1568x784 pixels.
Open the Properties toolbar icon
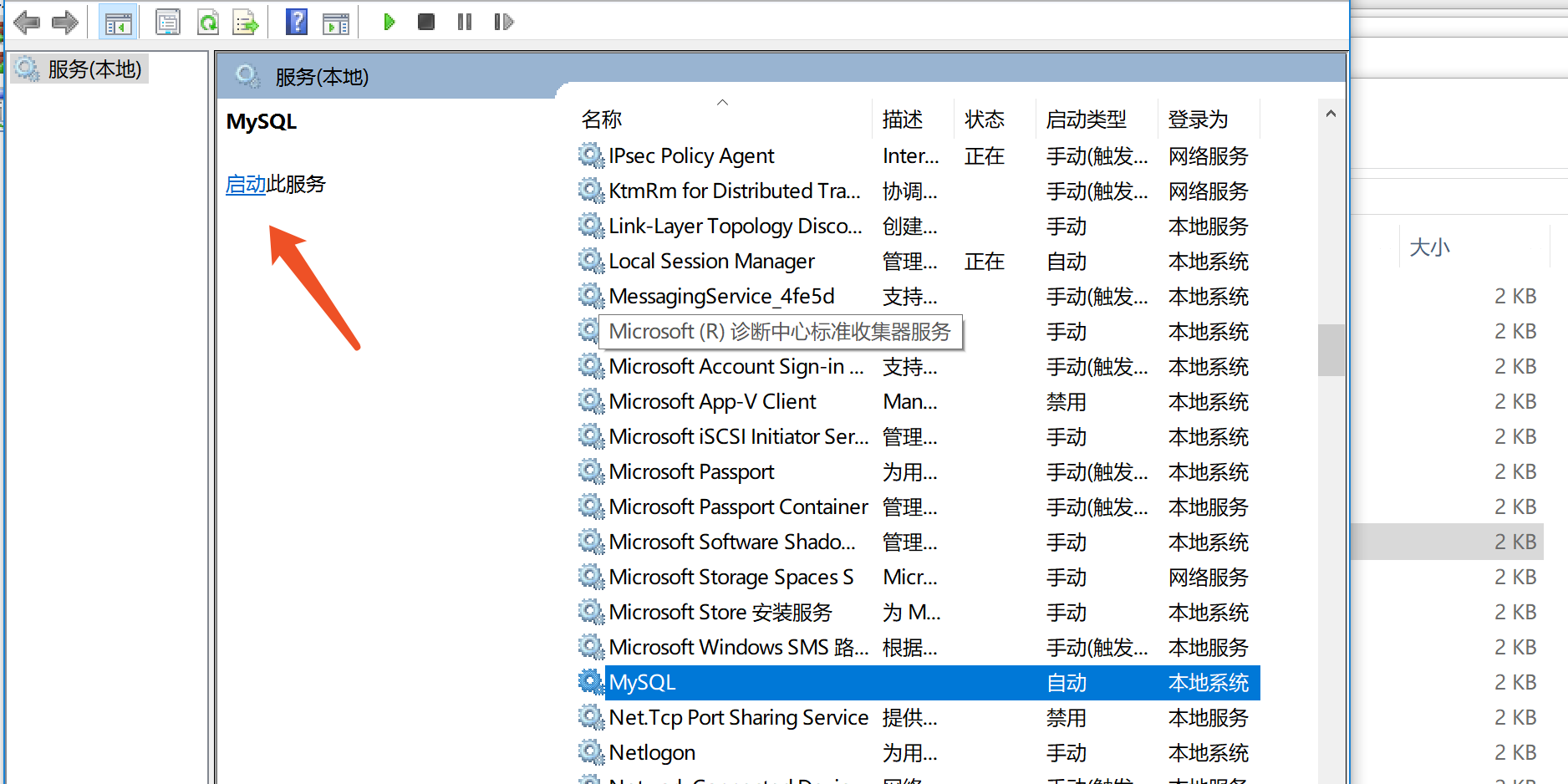[x=168, y=23]
